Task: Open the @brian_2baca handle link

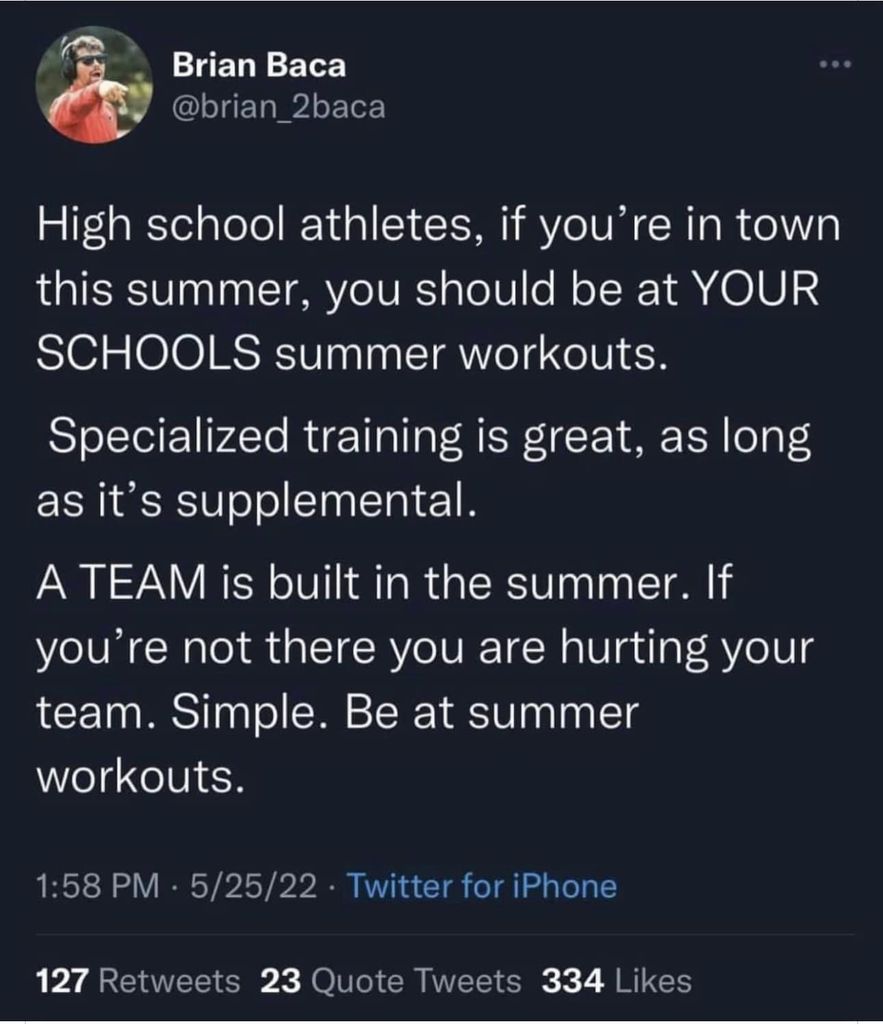Action: coord(279,108)
